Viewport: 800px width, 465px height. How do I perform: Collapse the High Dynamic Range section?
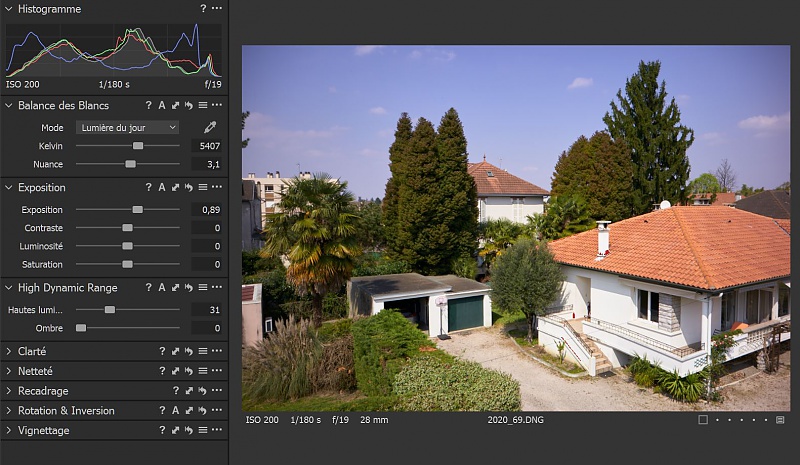click(9, 288)
